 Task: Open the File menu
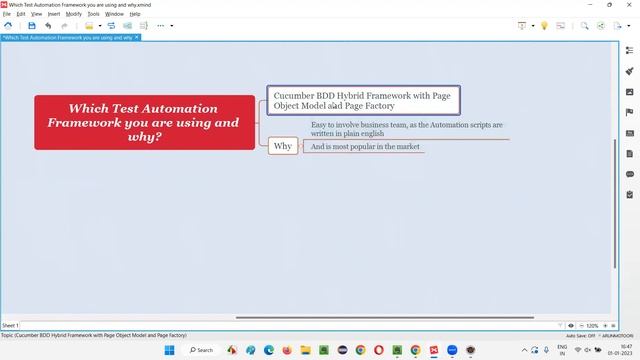(x=7, y=14)
